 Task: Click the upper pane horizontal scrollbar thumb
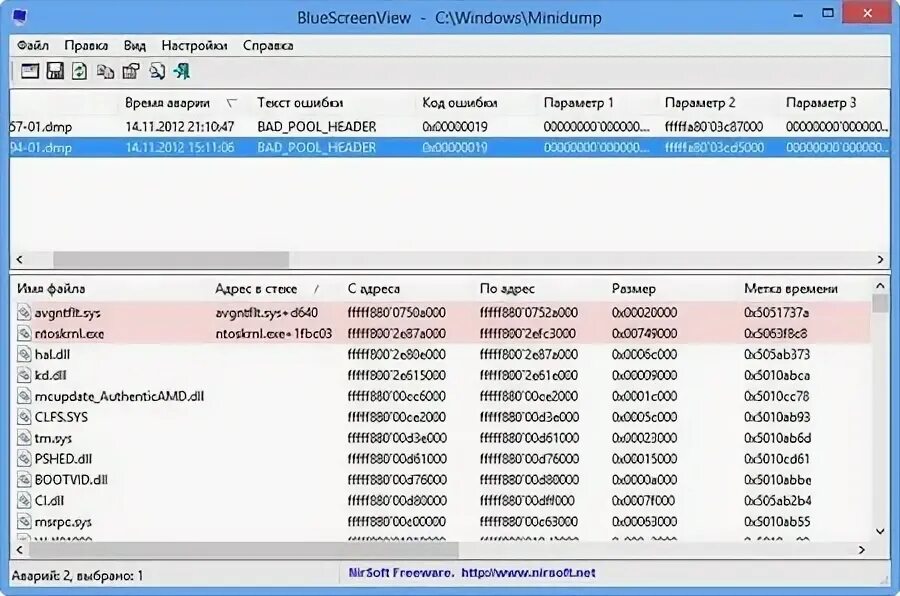pyautogui.click(x=171, y=260)
